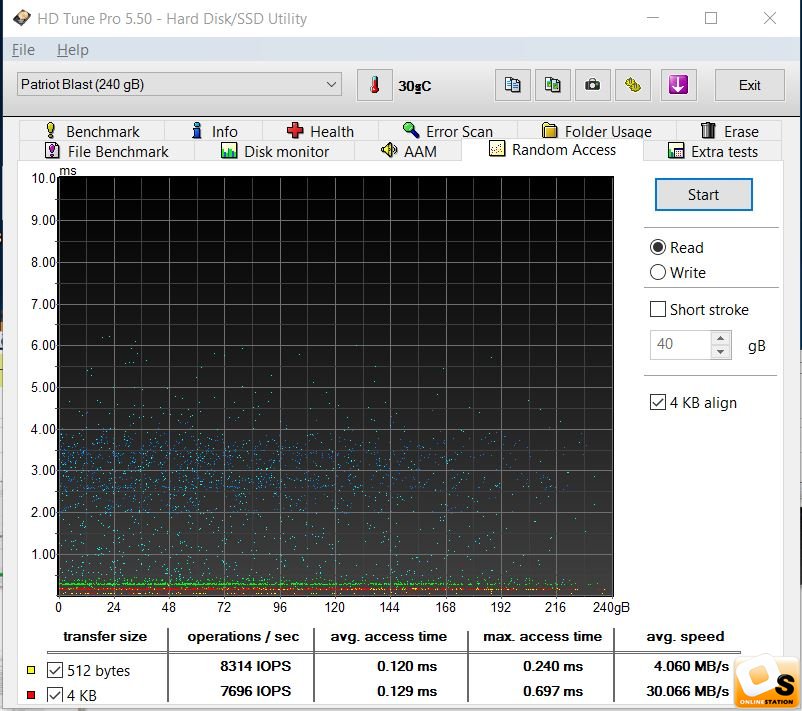Click the red 4 KB color swatch
The height and width of the screenshot is (711, 802).
pyautogui.click(x=31, y=695)
